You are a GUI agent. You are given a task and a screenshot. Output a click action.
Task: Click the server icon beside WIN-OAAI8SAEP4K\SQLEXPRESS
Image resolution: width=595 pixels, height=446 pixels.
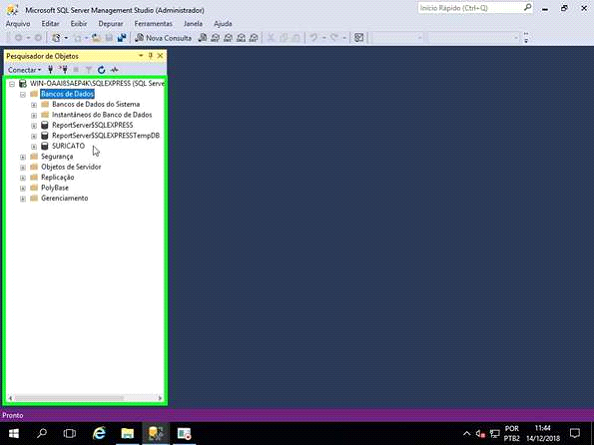click(x=23, y=84)
